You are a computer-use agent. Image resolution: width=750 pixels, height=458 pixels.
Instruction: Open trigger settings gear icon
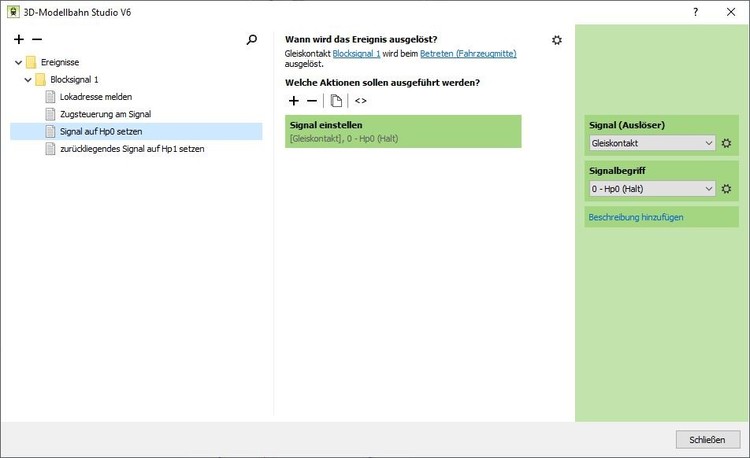pyautogui.click(x=557, y=40)
